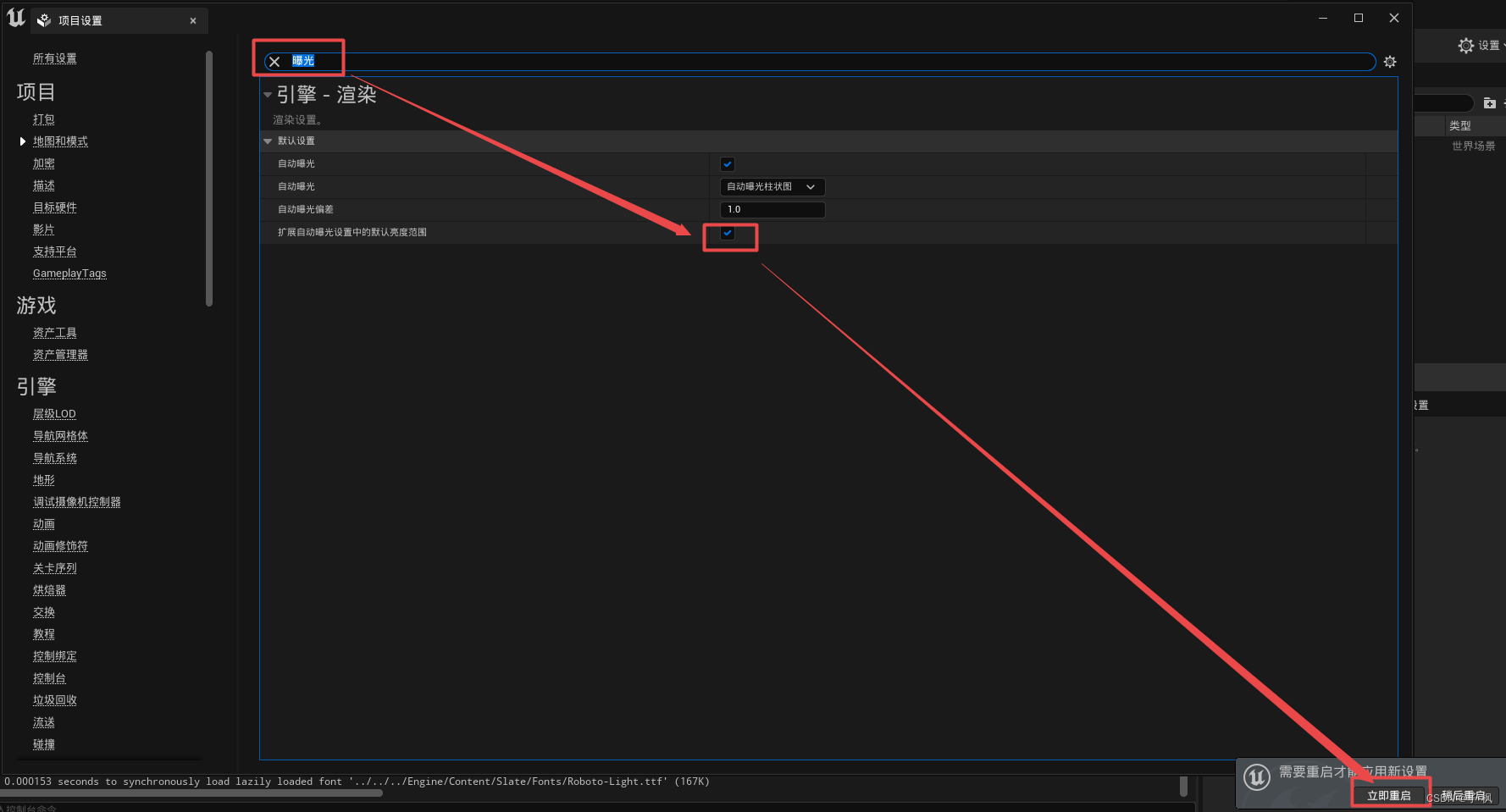1506x812 pixels.
Task: Click the 稍后重启 button
Action: tap(1464, 796)
